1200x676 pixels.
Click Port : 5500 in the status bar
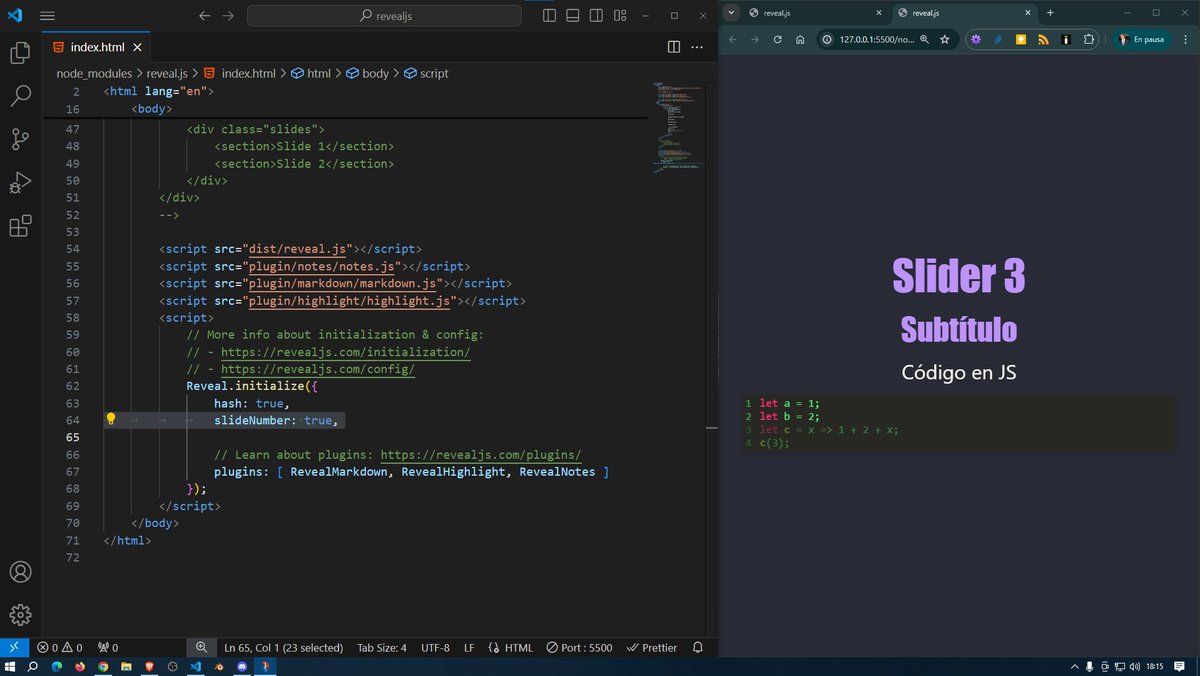580,647
